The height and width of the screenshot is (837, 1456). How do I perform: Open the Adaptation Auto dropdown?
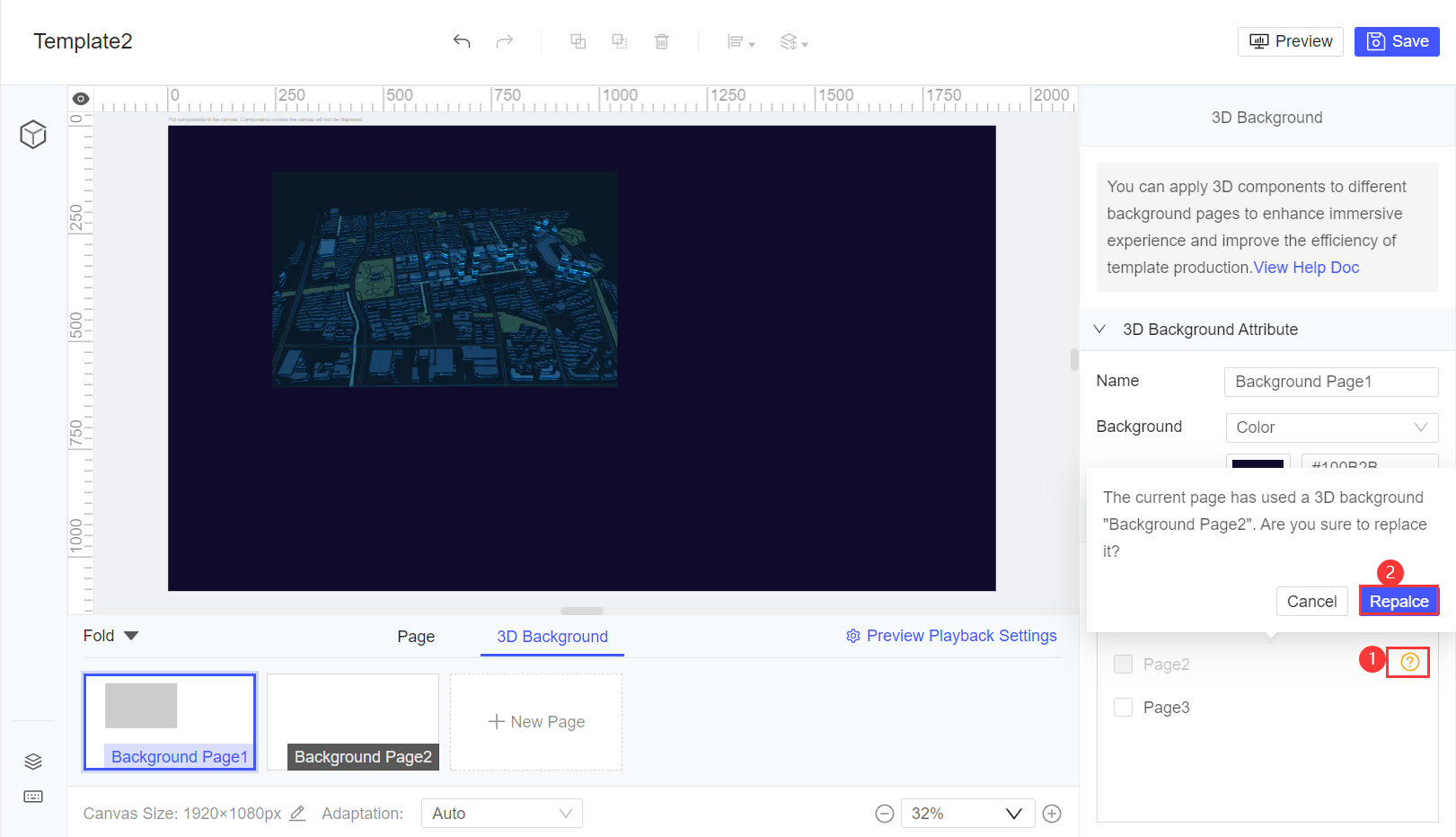[x=501, y=813]
